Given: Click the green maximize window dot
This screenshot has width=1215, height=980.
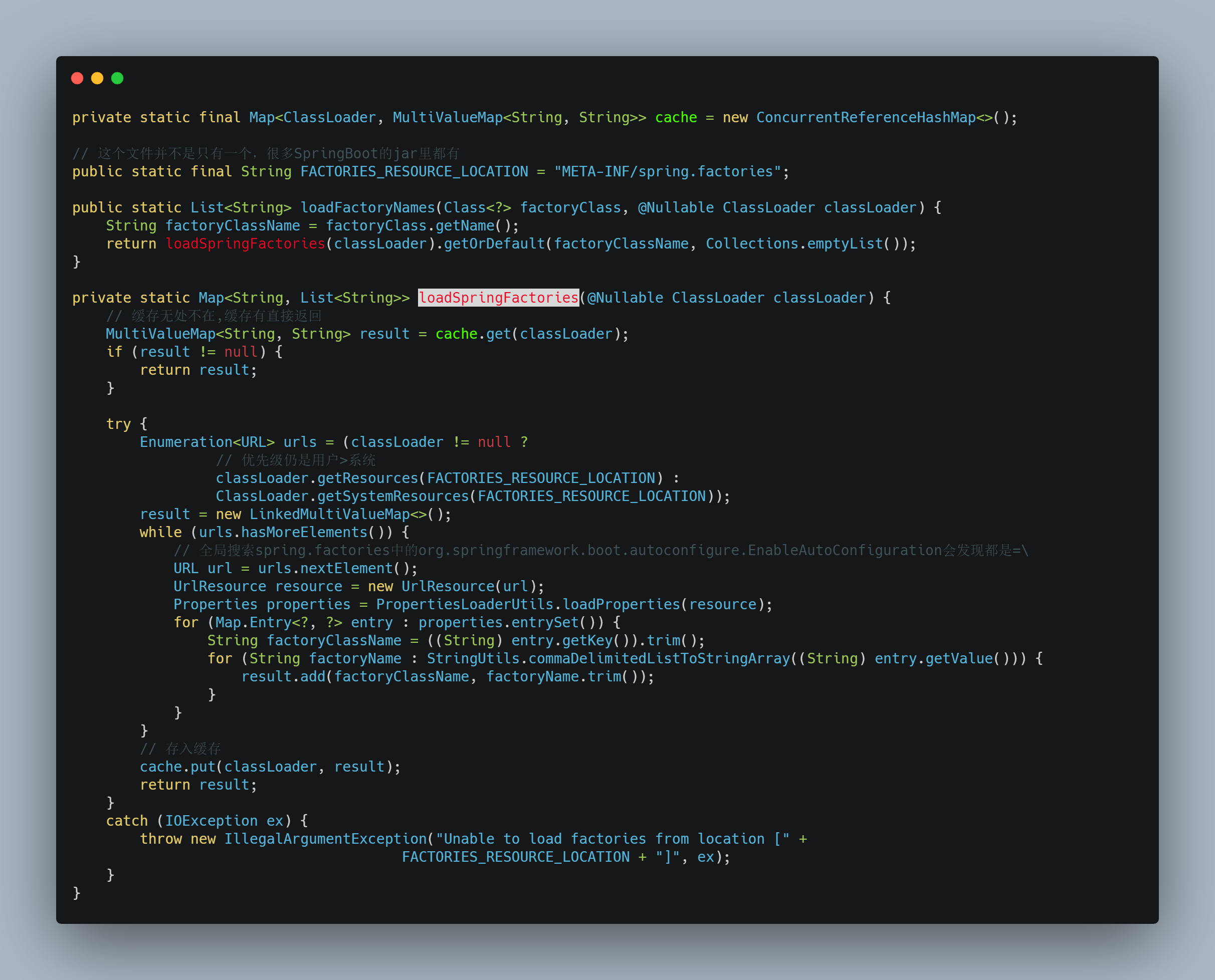Looking at the screenshot, I should tap(117, 78).
